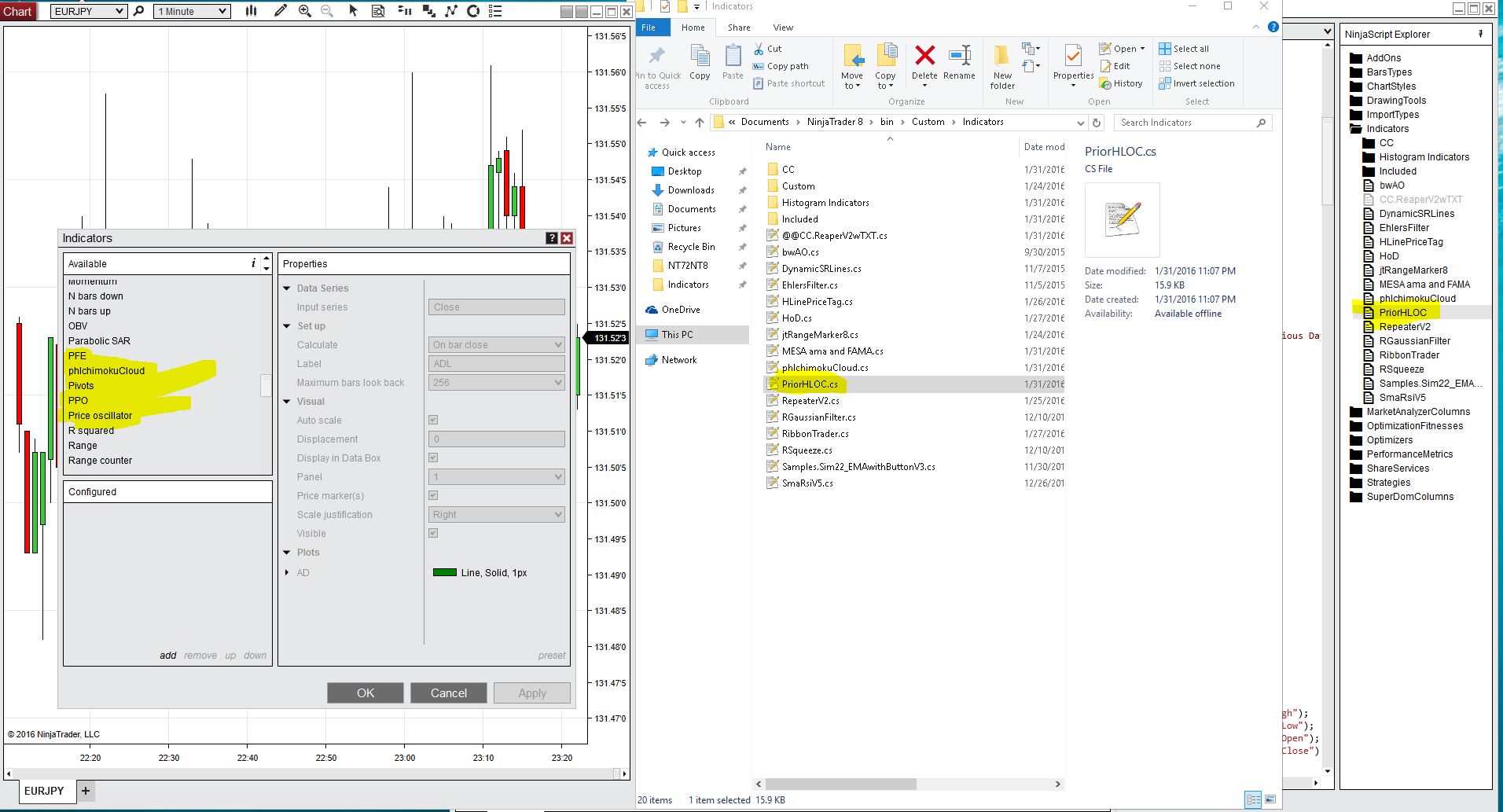Viewport: 1503px width, 812px height.
Task: Add a new chart tab with plus
Action: (x=86, y=791)
